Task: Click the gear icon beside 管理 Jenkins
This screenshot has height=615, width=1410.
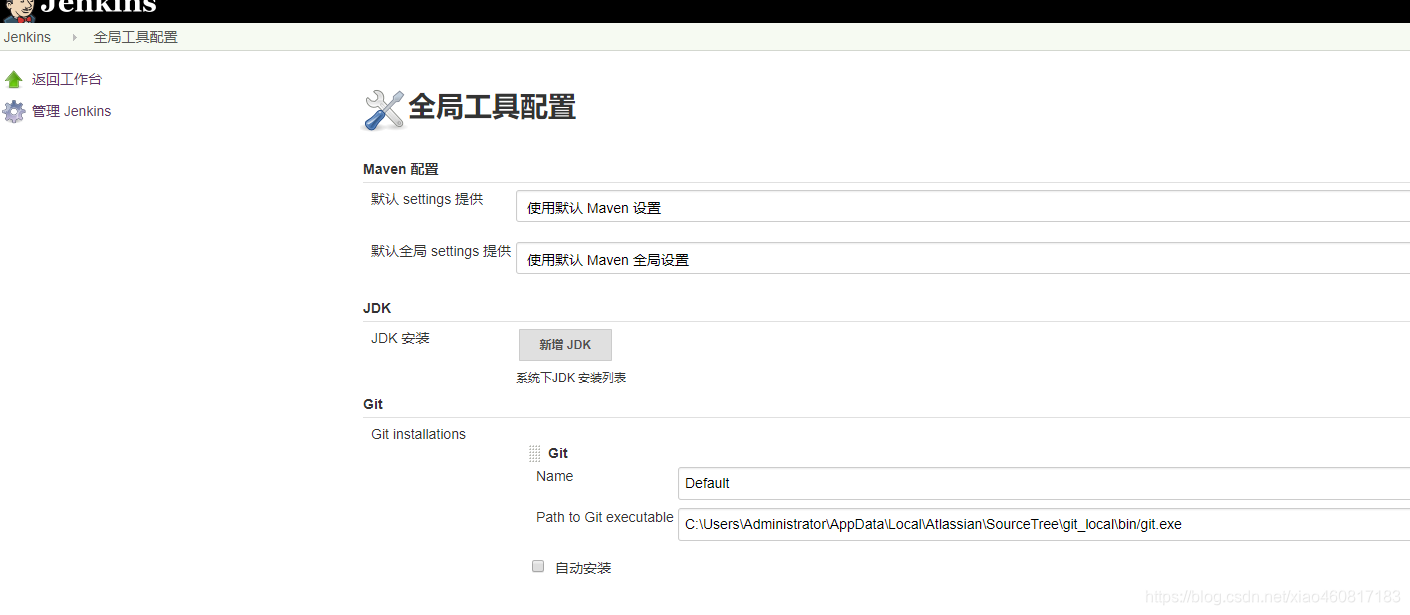Action: click(x=14, y=111)
